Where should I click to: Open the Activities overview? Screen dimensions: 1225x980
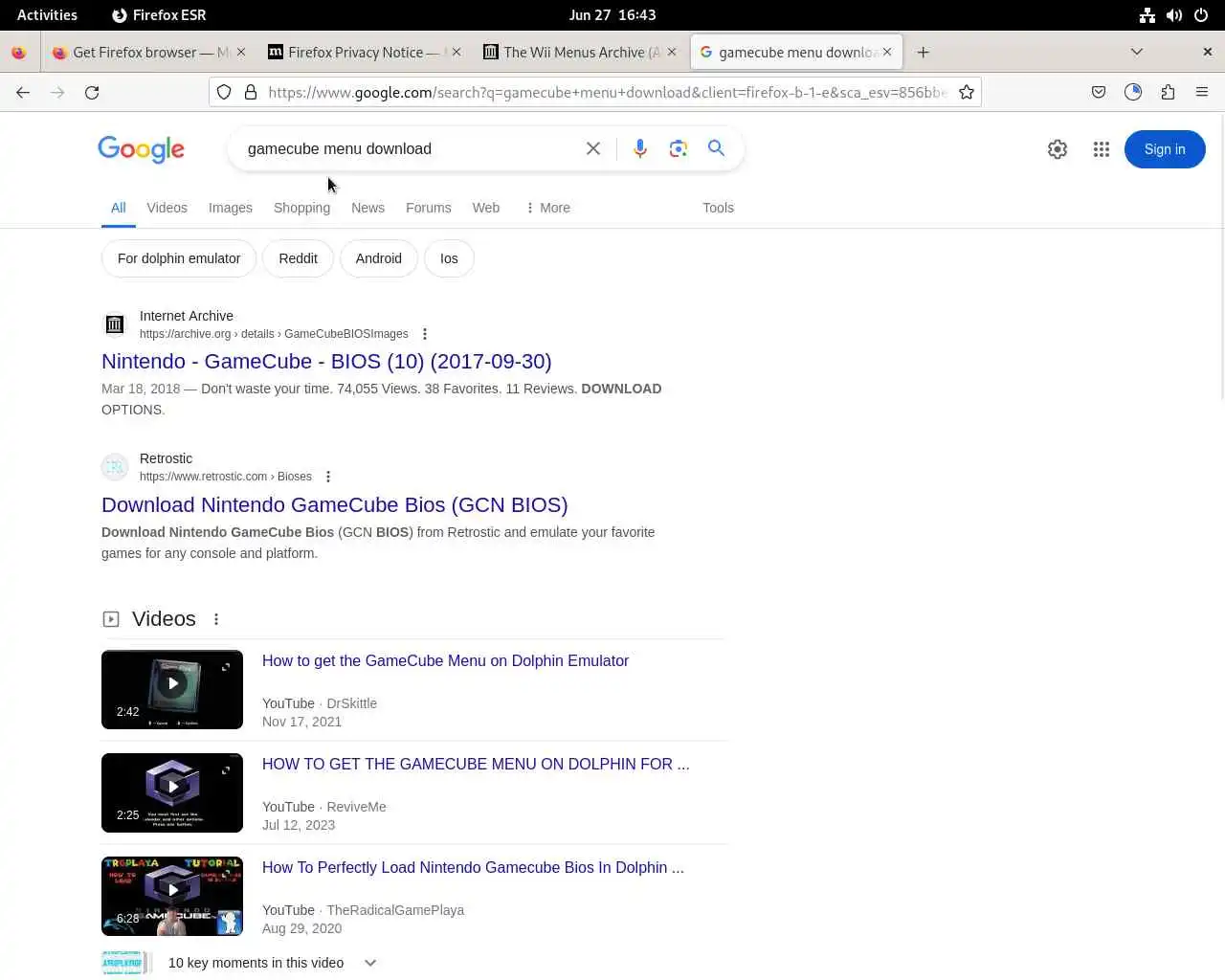coord(47,14)
